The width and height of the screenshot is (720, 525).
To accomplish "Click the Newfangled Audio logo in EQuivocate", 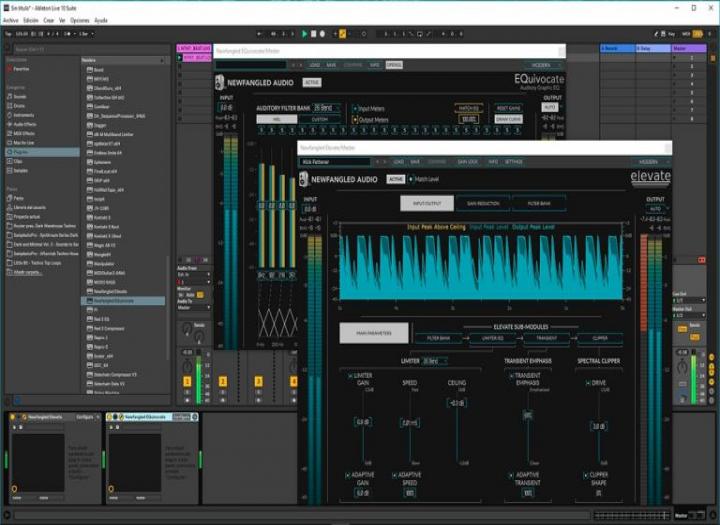I will (x=219, y=83).
